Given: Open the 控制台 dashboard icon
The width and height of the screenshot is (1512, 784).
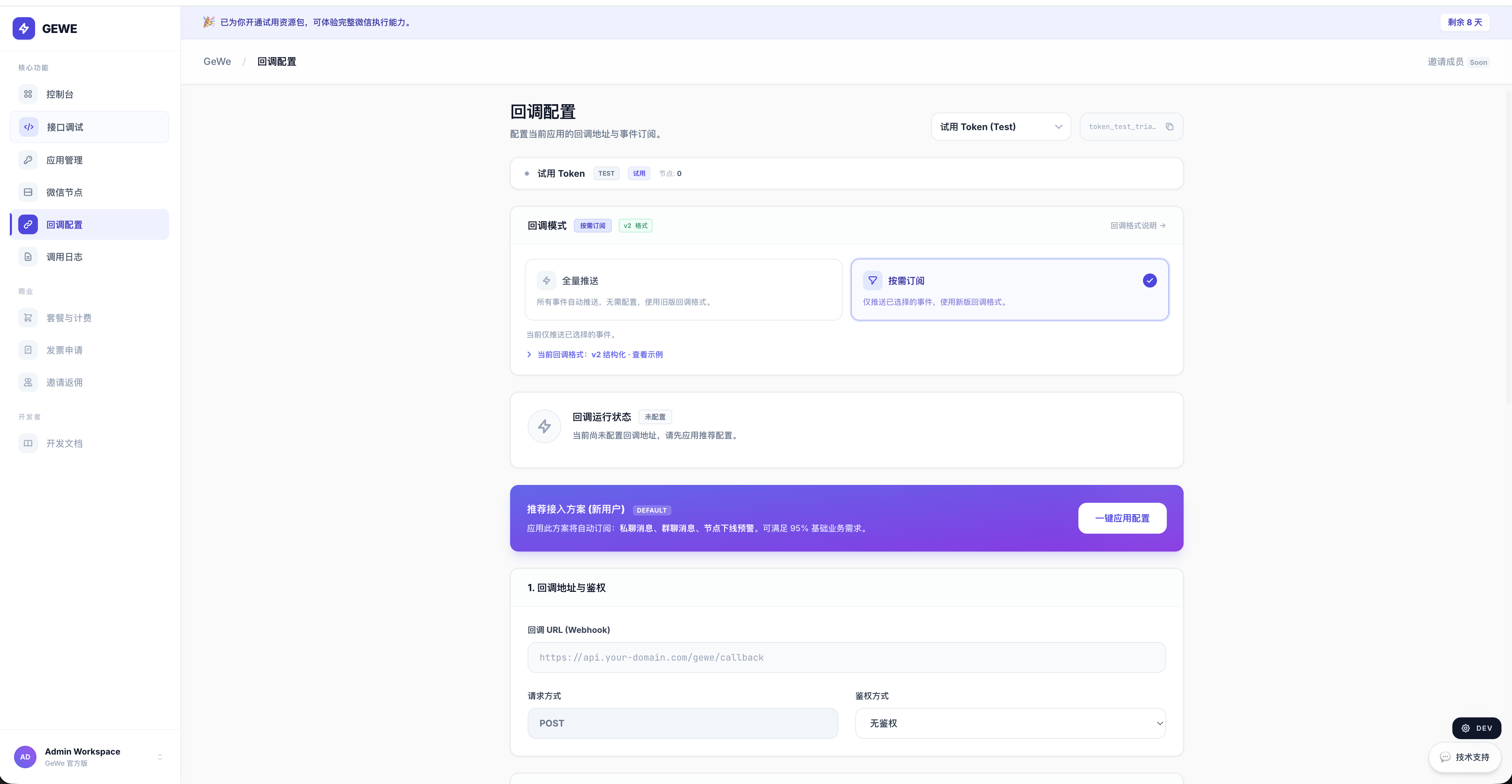Looking at the screenshot, I should click(28, 94).
